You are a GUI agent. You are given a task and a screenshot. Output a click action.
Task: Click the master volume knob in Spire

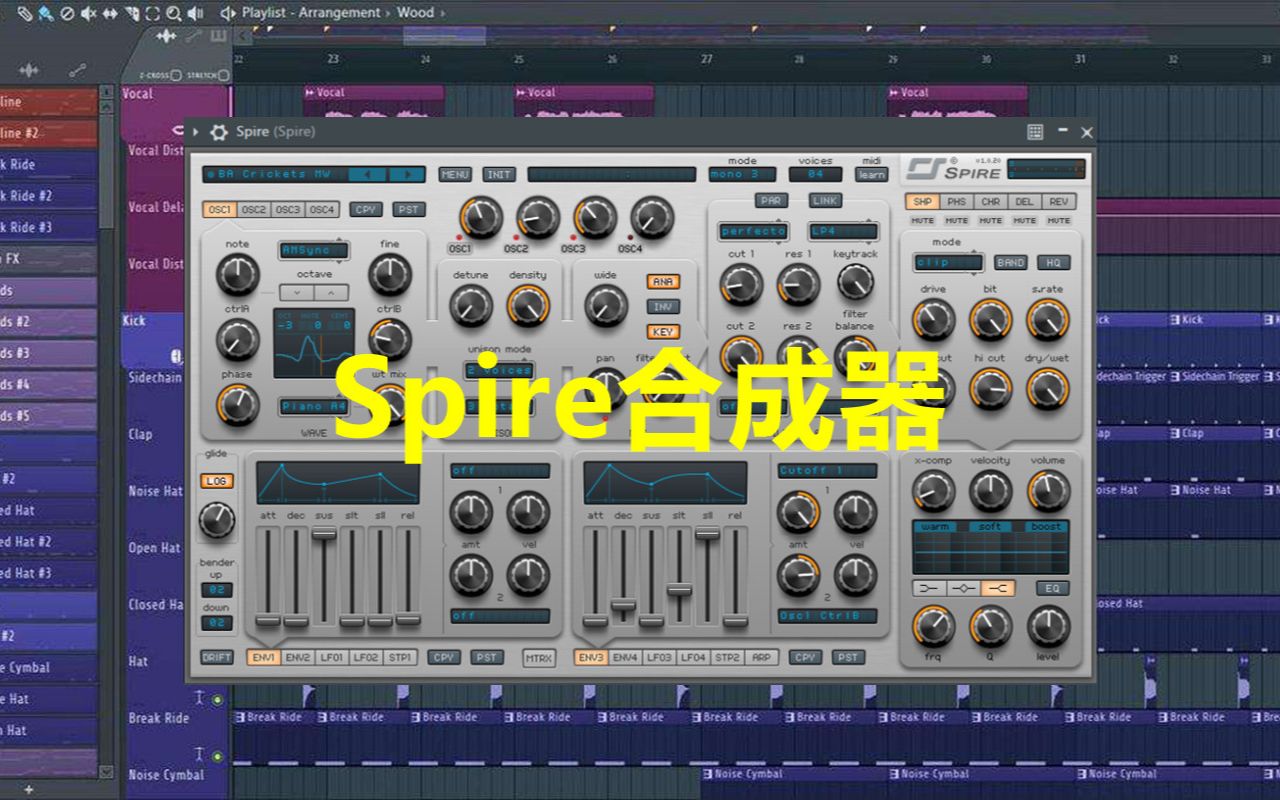(1048, 490)
